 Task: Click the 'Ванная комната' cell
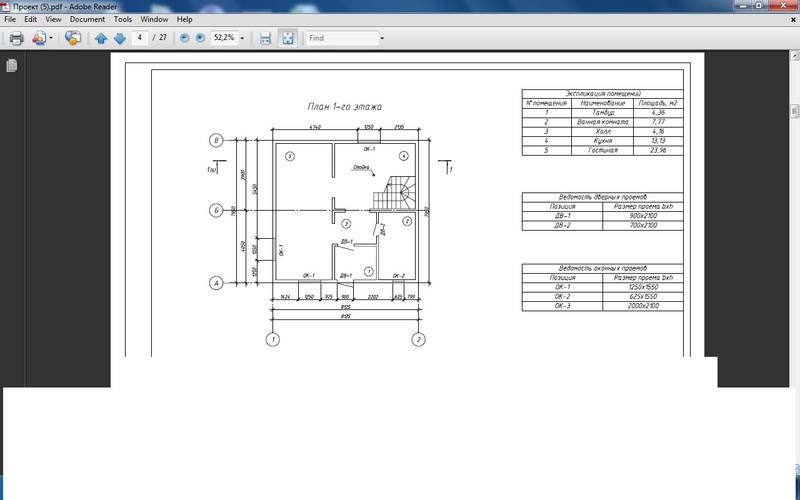[x=603, y=122]
